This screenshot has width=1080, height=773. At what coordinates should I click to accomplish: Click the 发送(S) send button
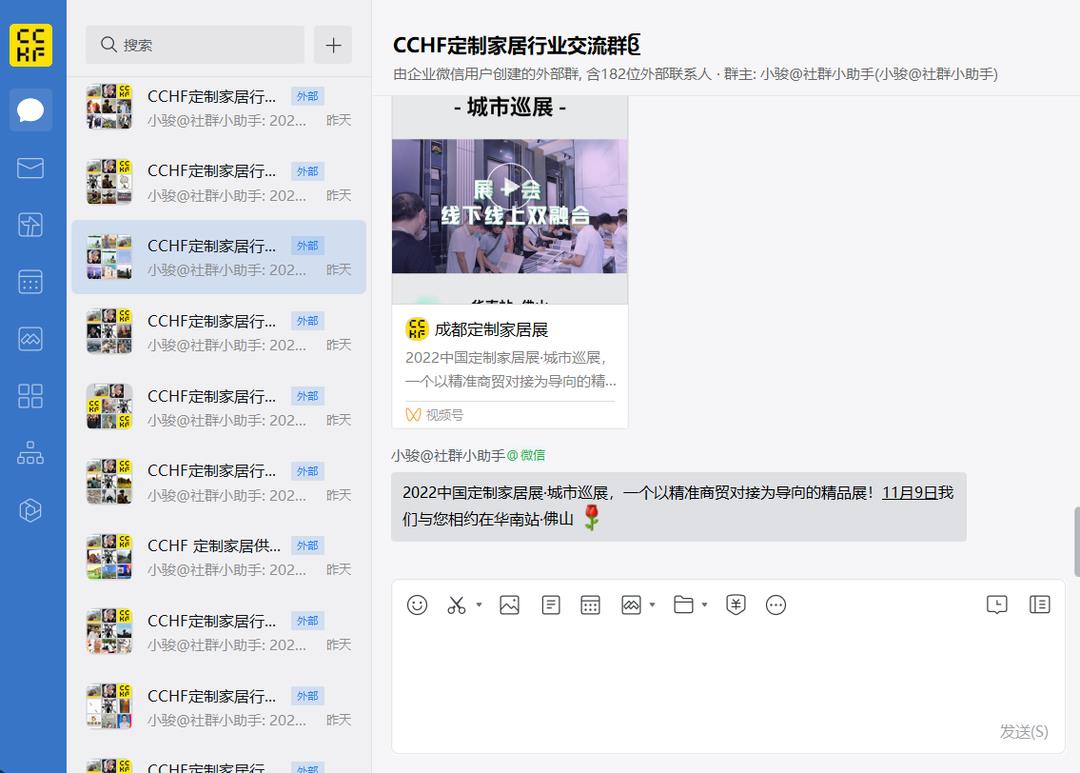click(1024, 732)
